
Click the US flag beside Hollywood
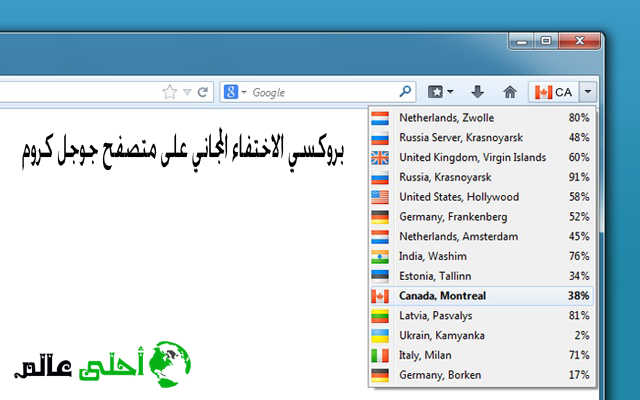pyautogui.click(x=380, y=197)
